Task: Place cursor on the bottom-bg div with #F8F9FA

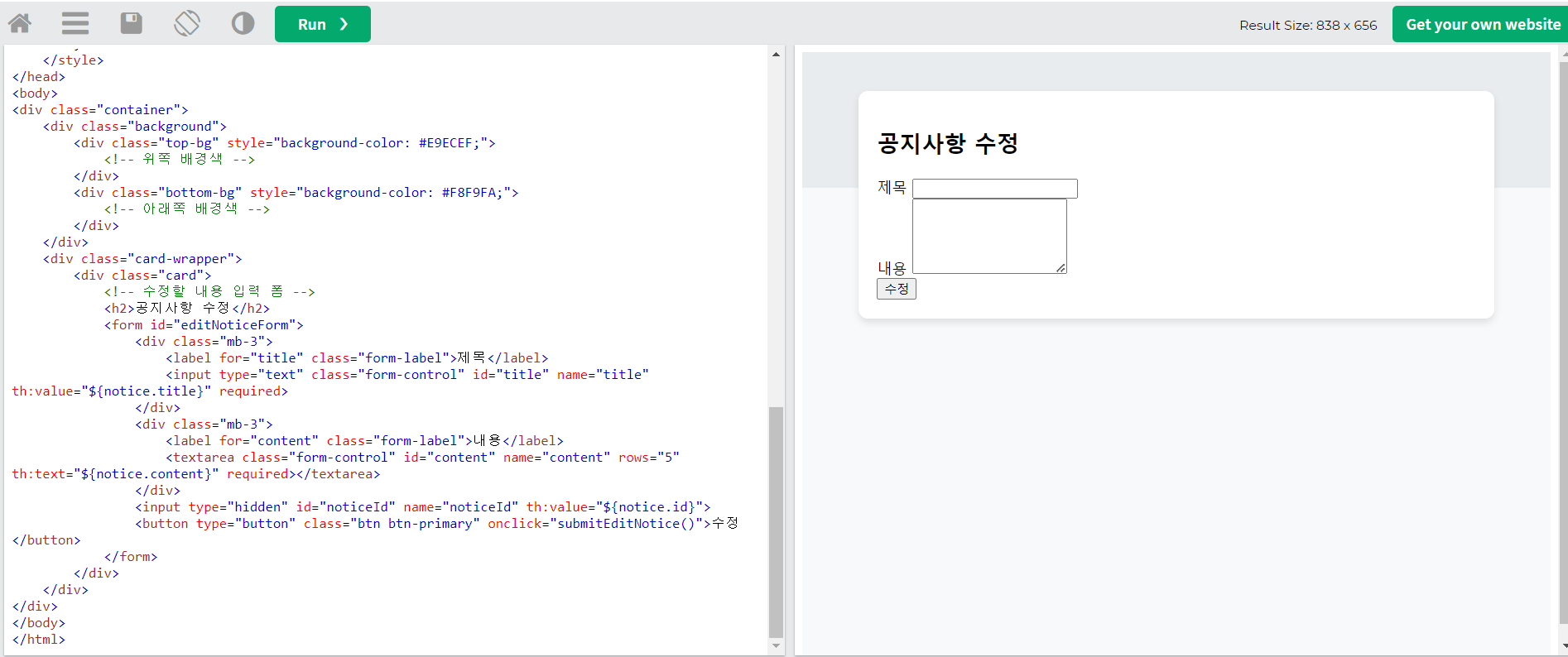Action: [x=296, y=193]
